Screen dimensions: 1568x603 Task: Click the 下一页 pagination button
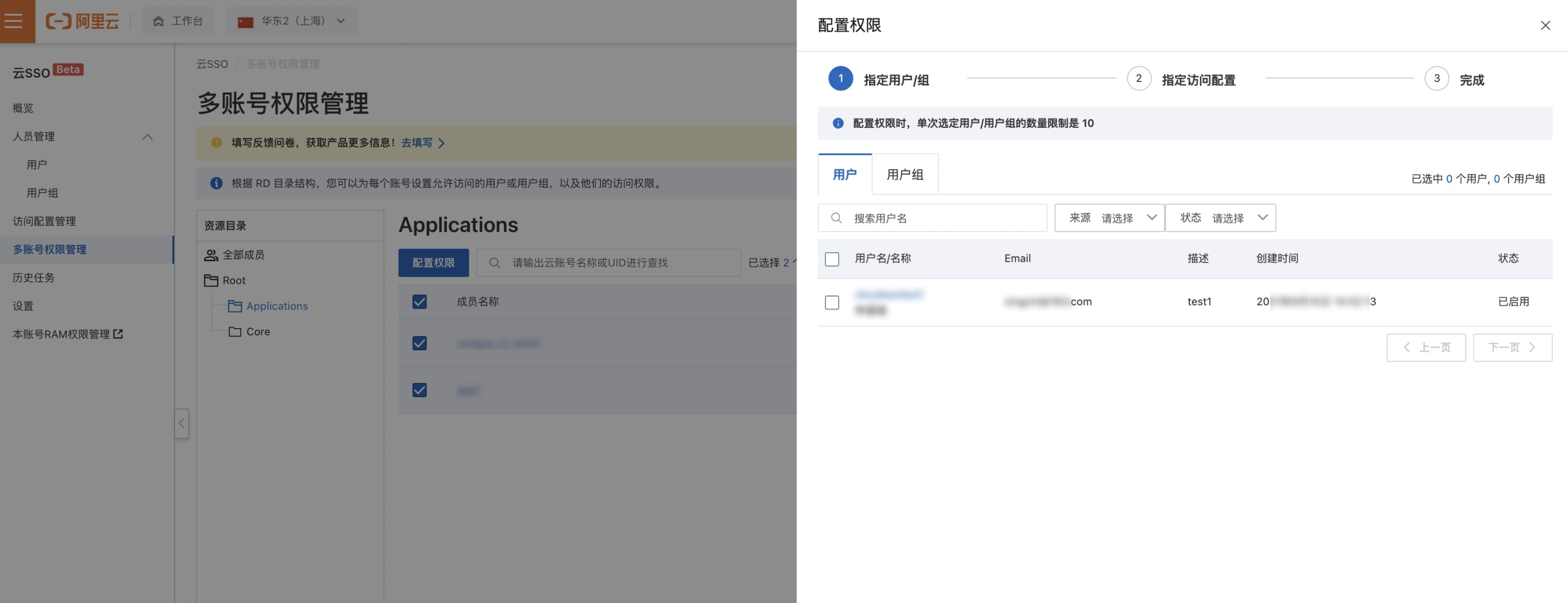coord(1512,347)
